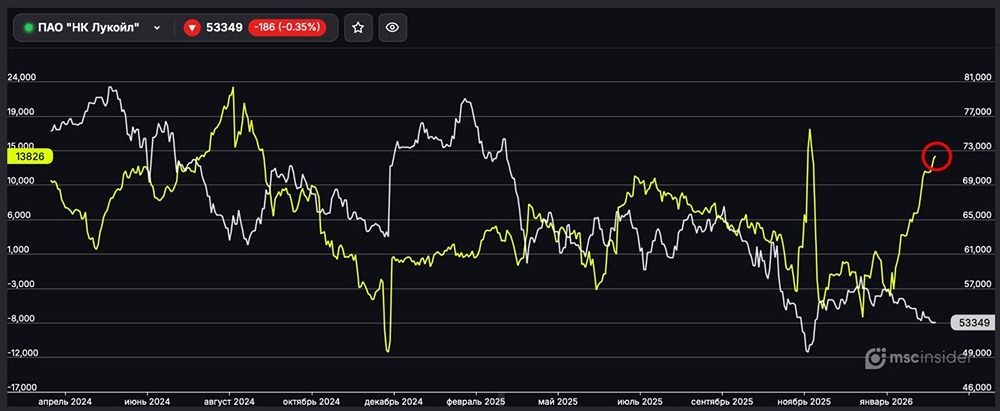Click the январь 2026 date label

point(886,402)
